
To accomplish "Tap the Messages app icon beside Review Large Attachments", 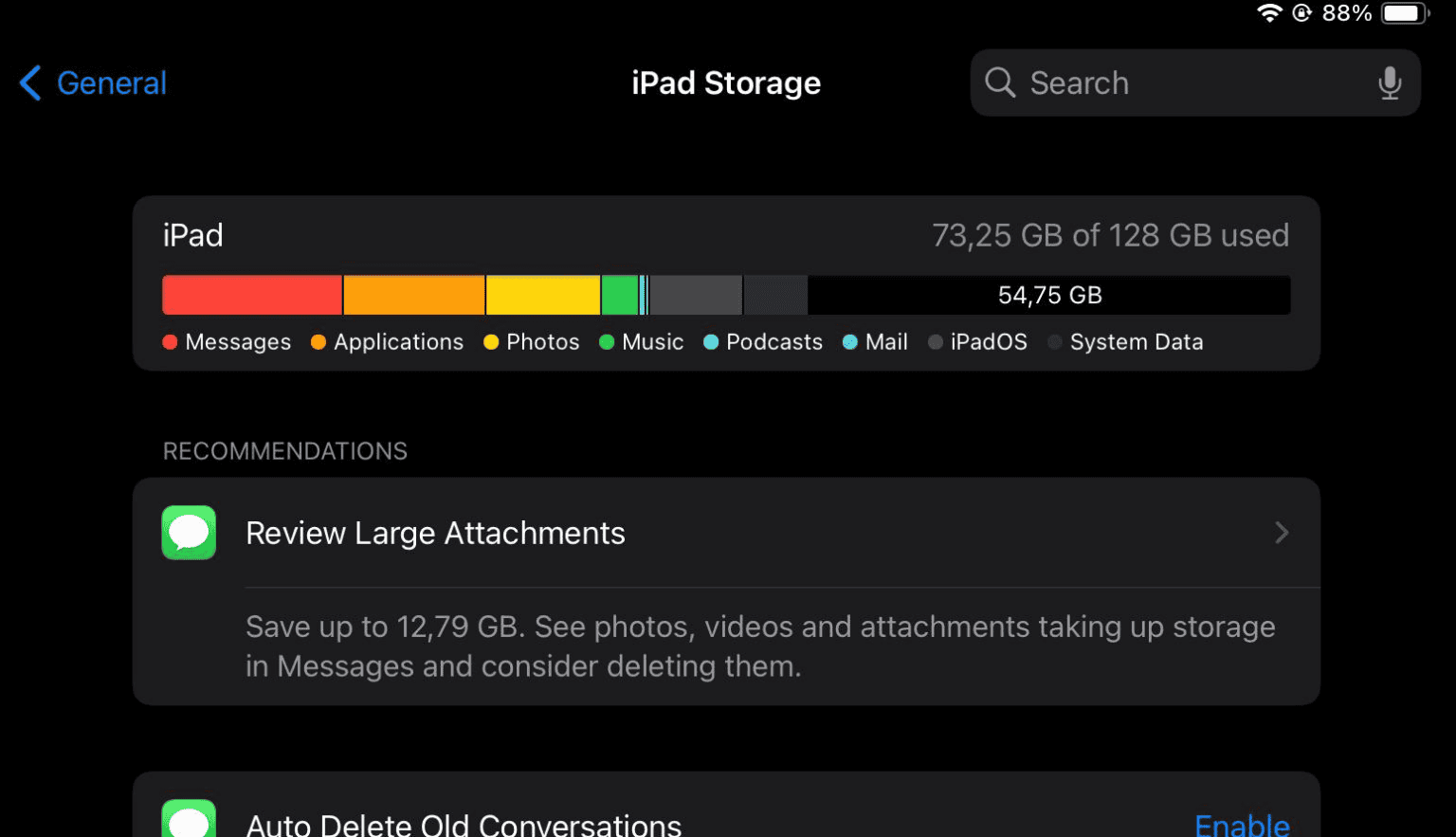I will [x=189, y=533].
